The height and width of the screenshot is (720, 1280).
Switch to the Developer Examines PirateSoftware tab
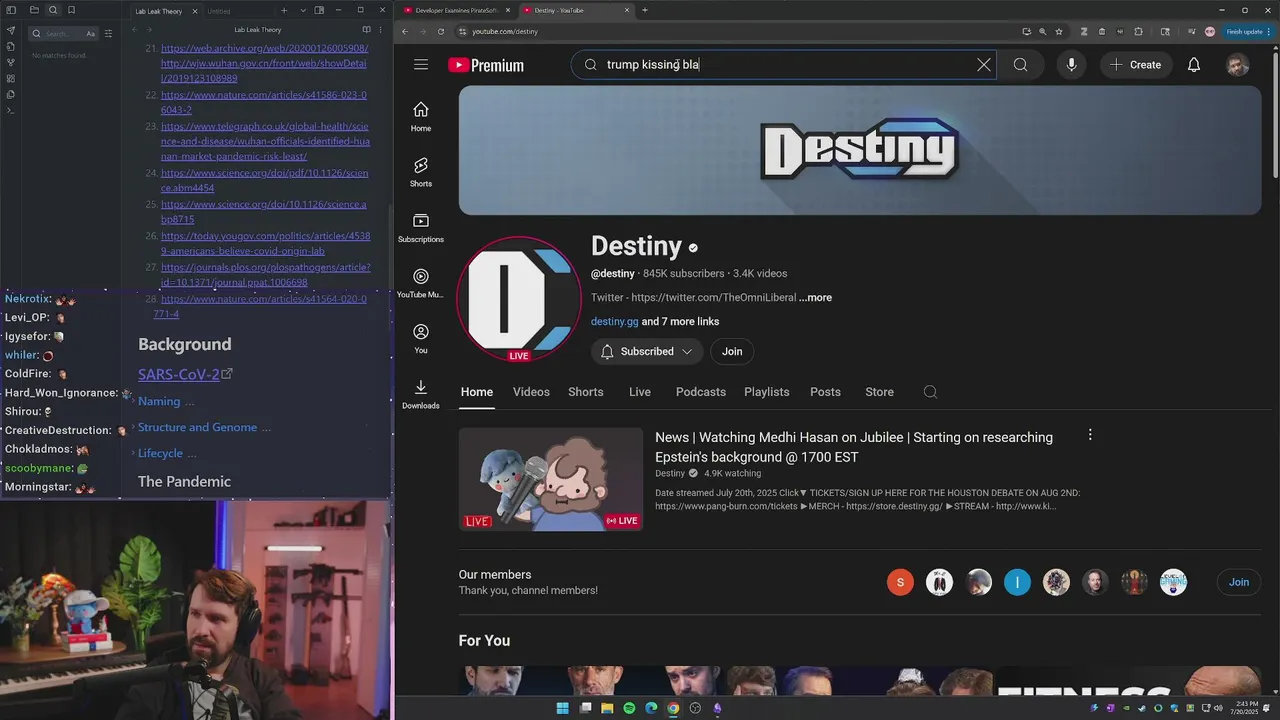pos(456,10)
